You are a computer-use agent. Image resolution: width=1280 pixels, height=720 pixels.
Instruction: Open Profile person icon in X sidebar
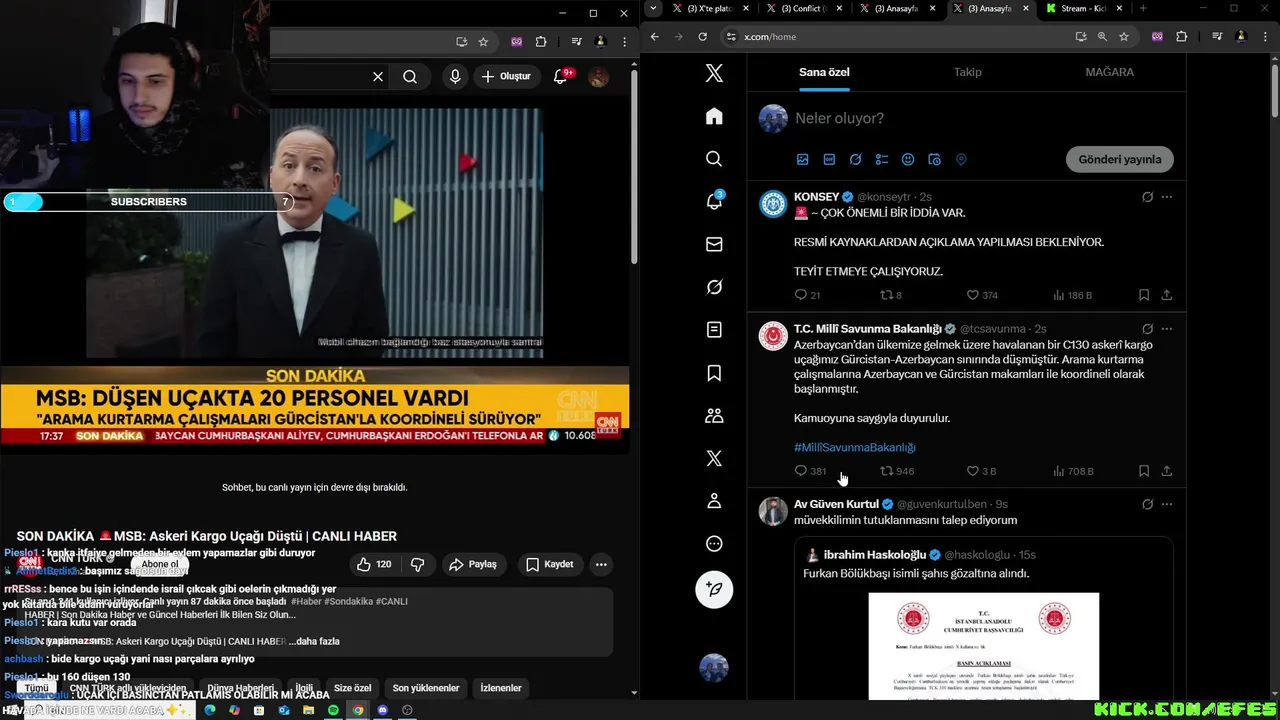(714, 501)
